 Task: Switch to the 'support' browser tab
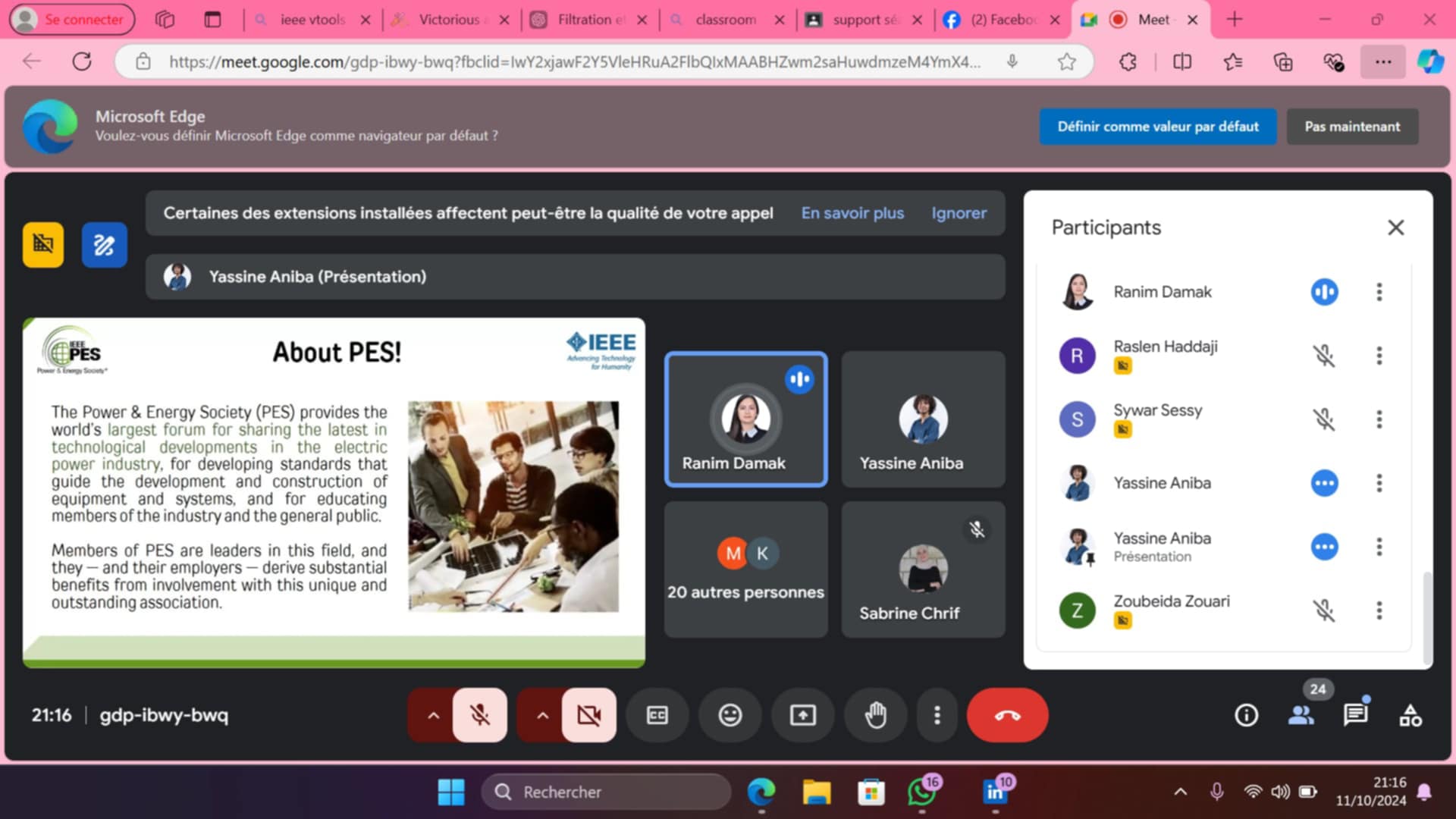pos(863,20)
